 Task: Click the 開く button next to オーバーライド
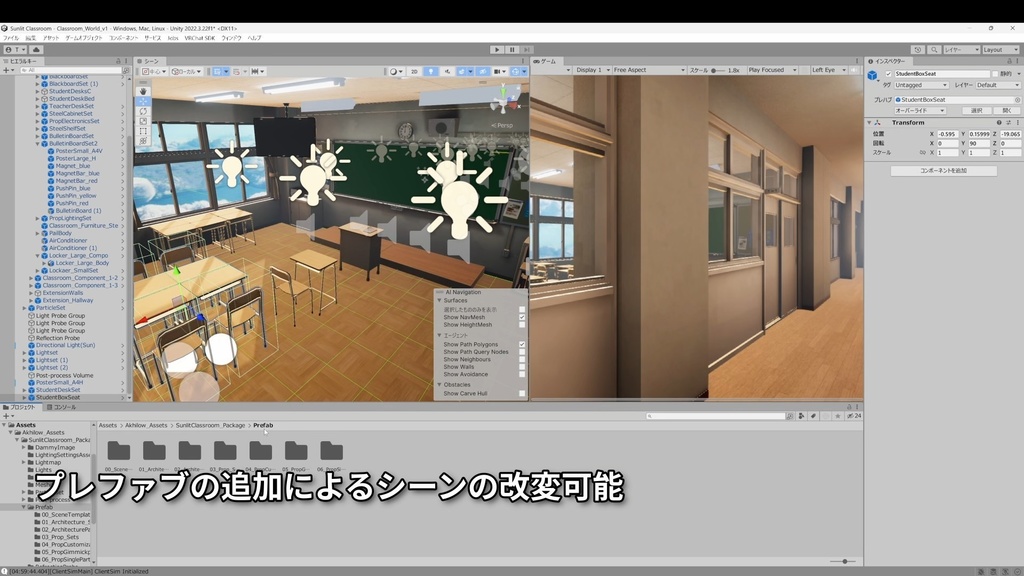(x=1005, y=109)
